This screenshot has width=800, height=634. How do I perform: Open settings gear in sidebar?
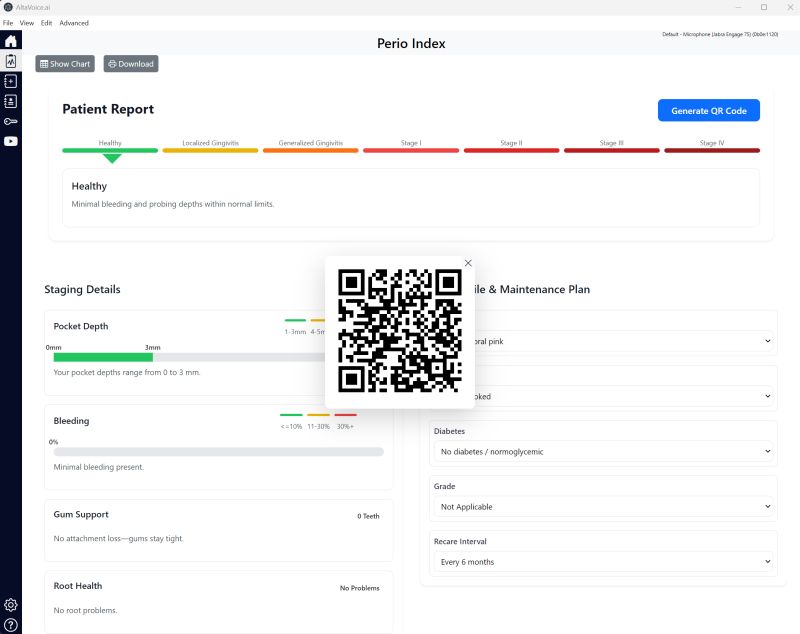tap(11, 605)
